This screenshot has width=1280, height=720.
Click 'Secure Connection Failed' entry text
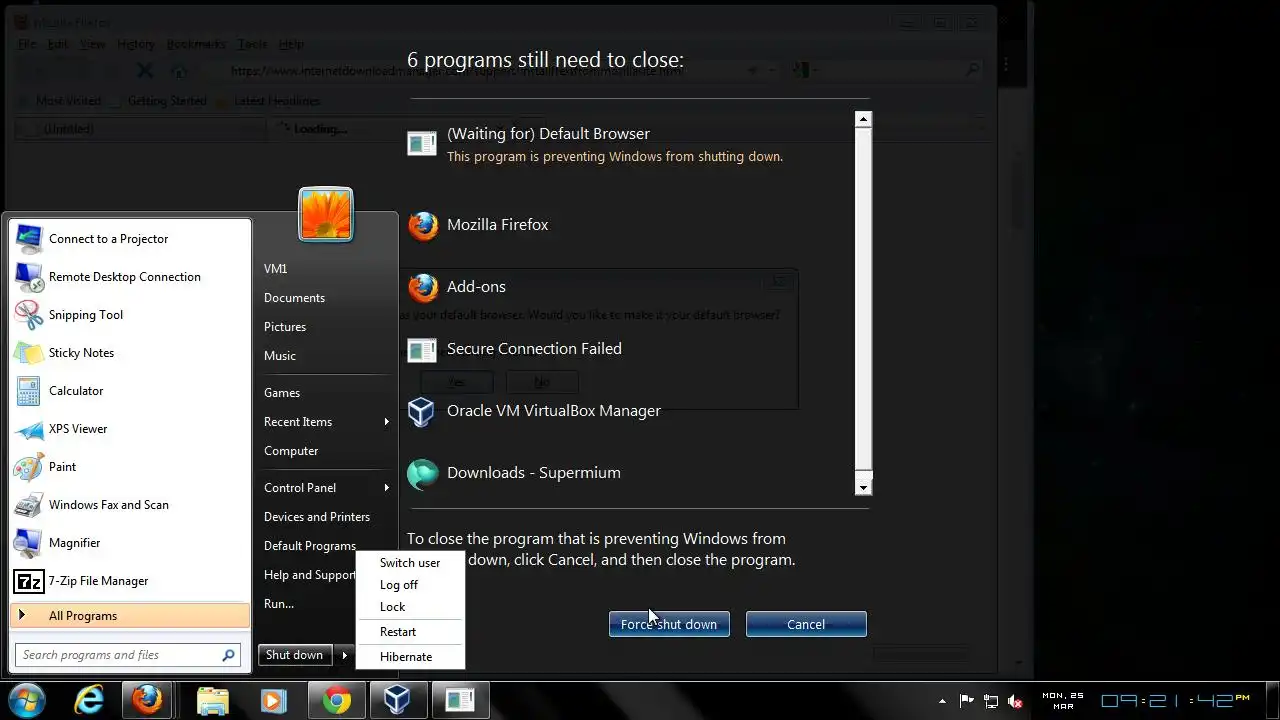pos(534,349)
